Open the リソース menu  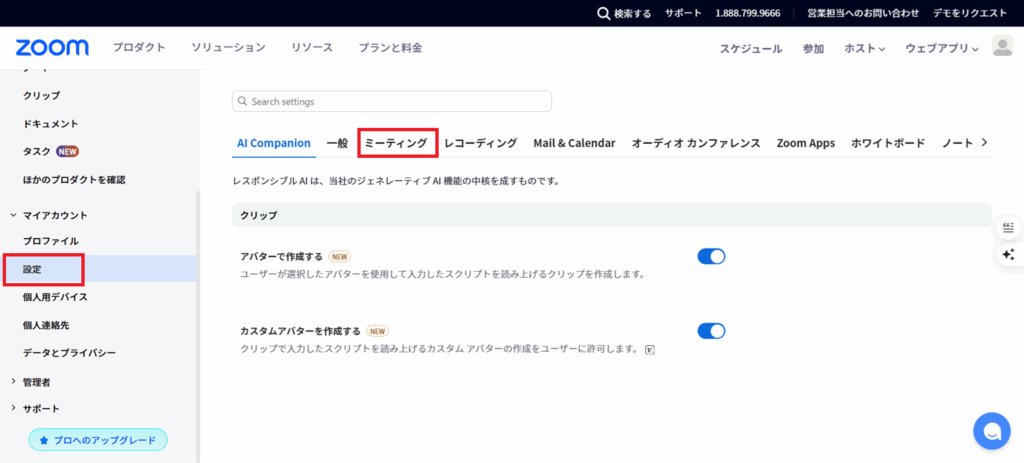click(x=312, y=48)
